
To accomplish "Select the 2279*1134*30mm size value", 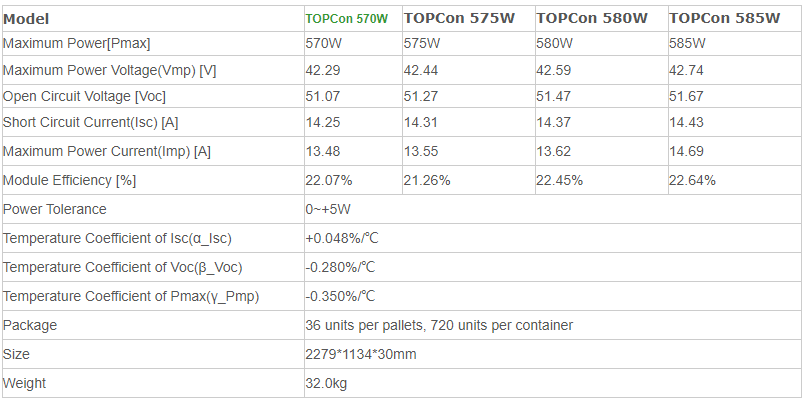I will coord(361,354).
